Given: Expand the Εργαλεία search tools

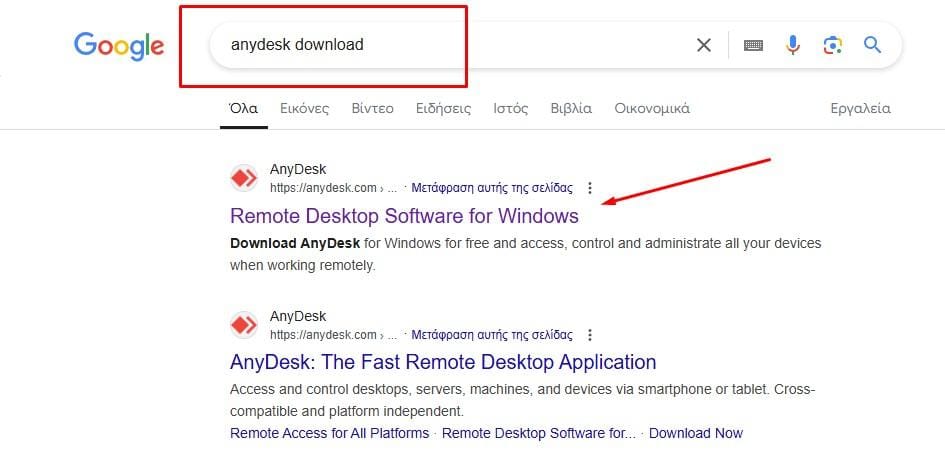Looking at the screenshot, I should (x=860, y=108).
